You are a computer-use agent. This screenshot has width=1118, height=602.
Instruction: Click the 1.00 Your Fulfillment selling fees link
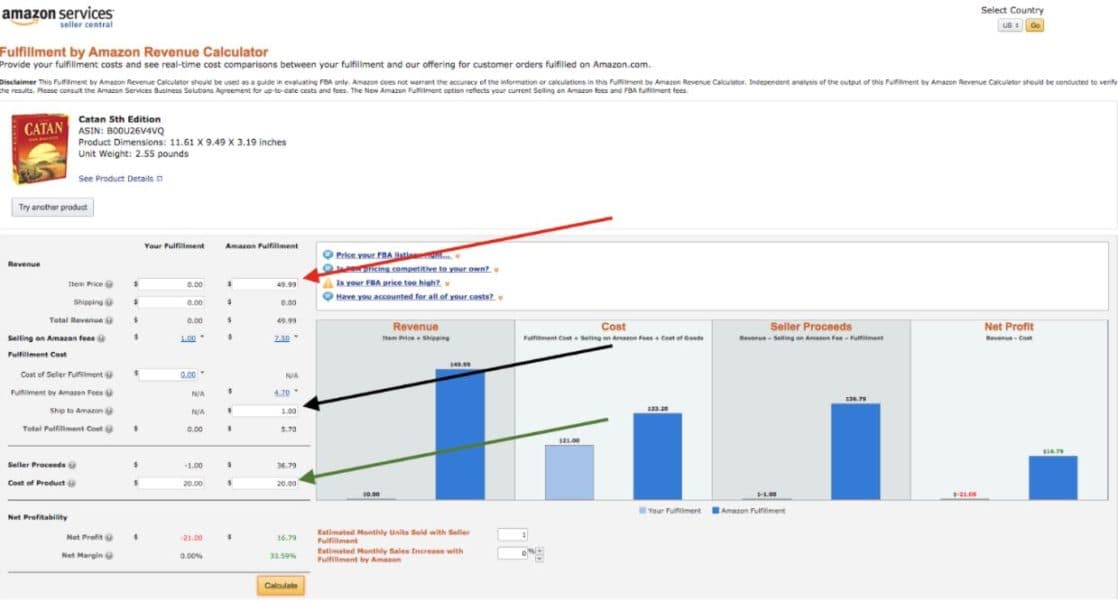(188, 339)
